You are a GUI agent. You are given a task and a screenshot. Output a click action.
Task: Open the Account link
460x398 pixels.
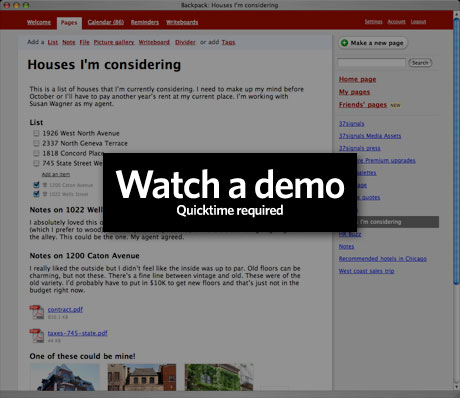click(396, 22)
